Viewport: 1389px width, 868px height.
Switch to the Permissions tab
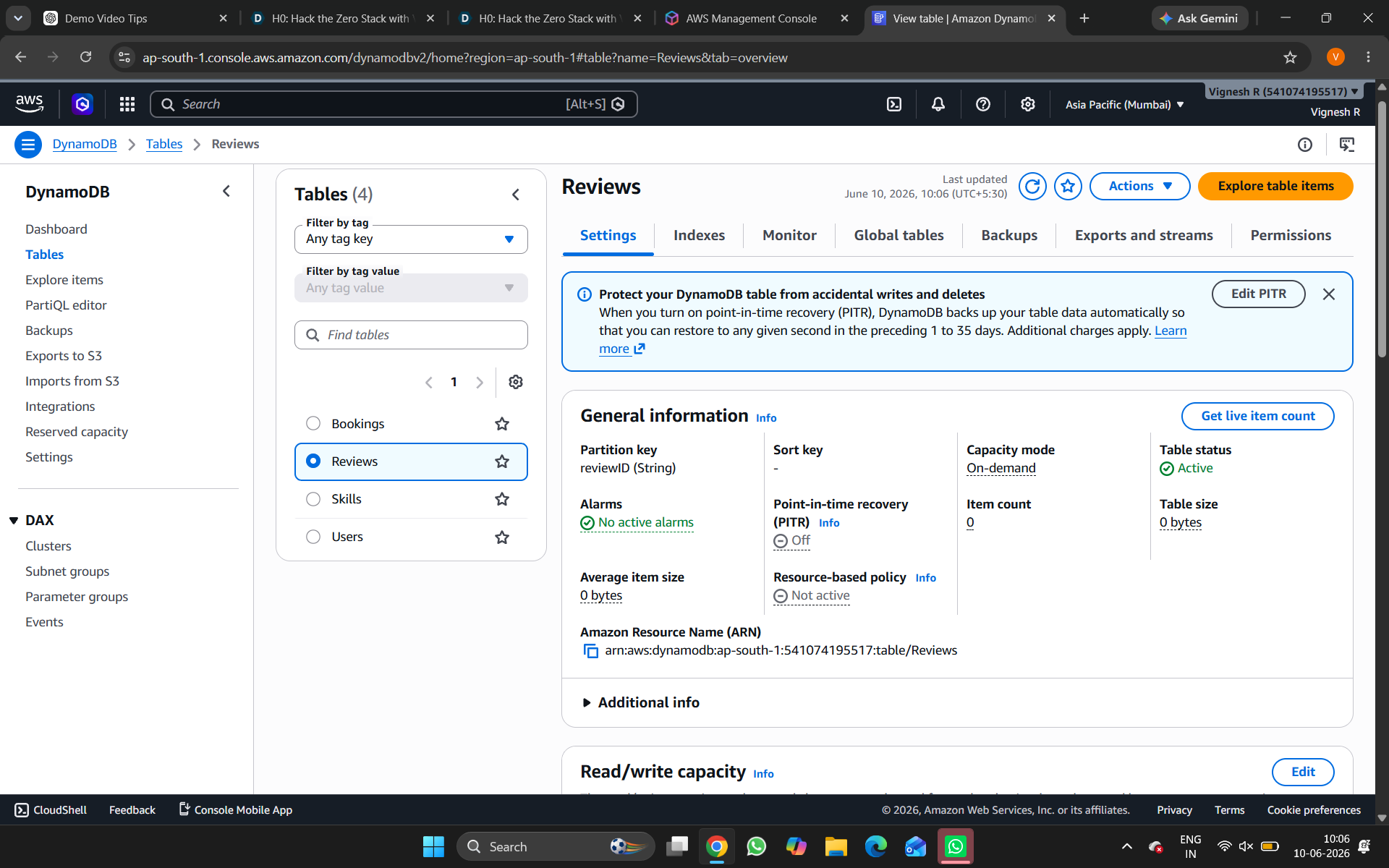click(x=1291, y=236)
